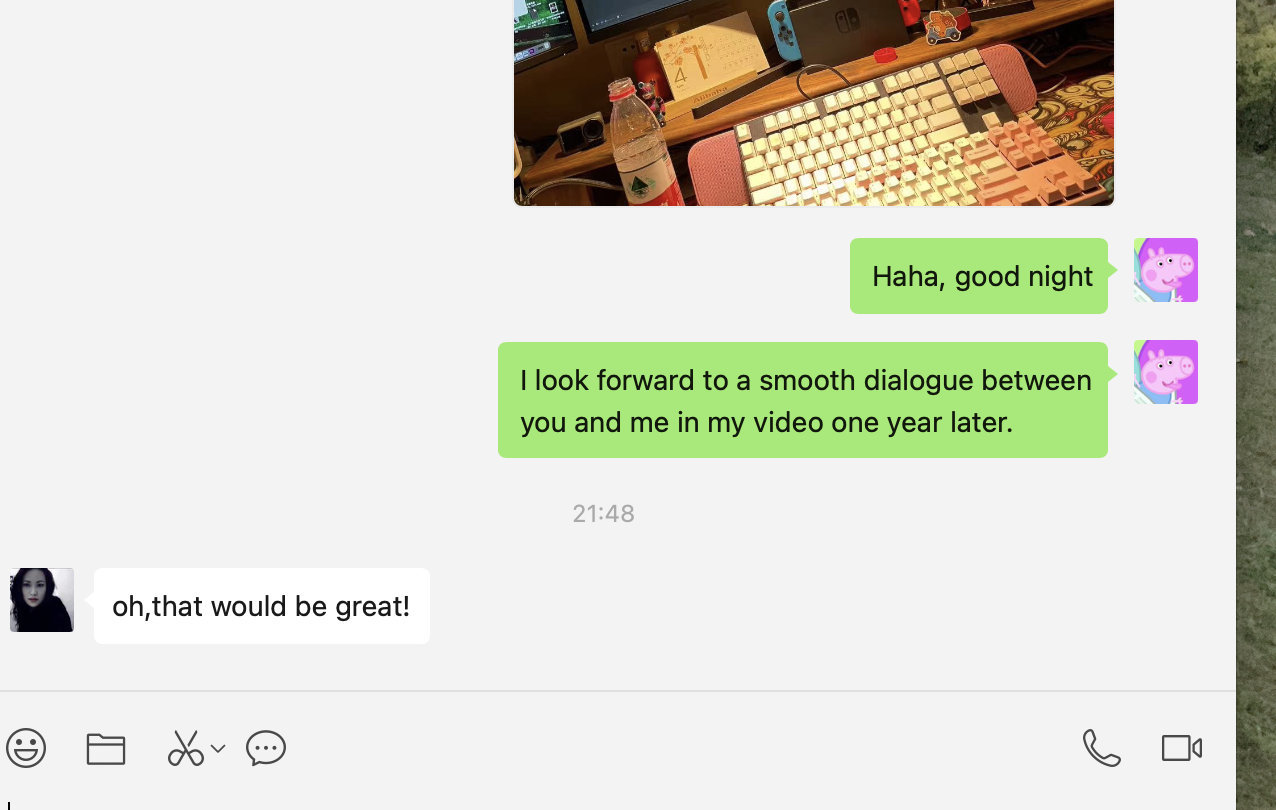Open the chat history bubble icon

pos(266,748)
